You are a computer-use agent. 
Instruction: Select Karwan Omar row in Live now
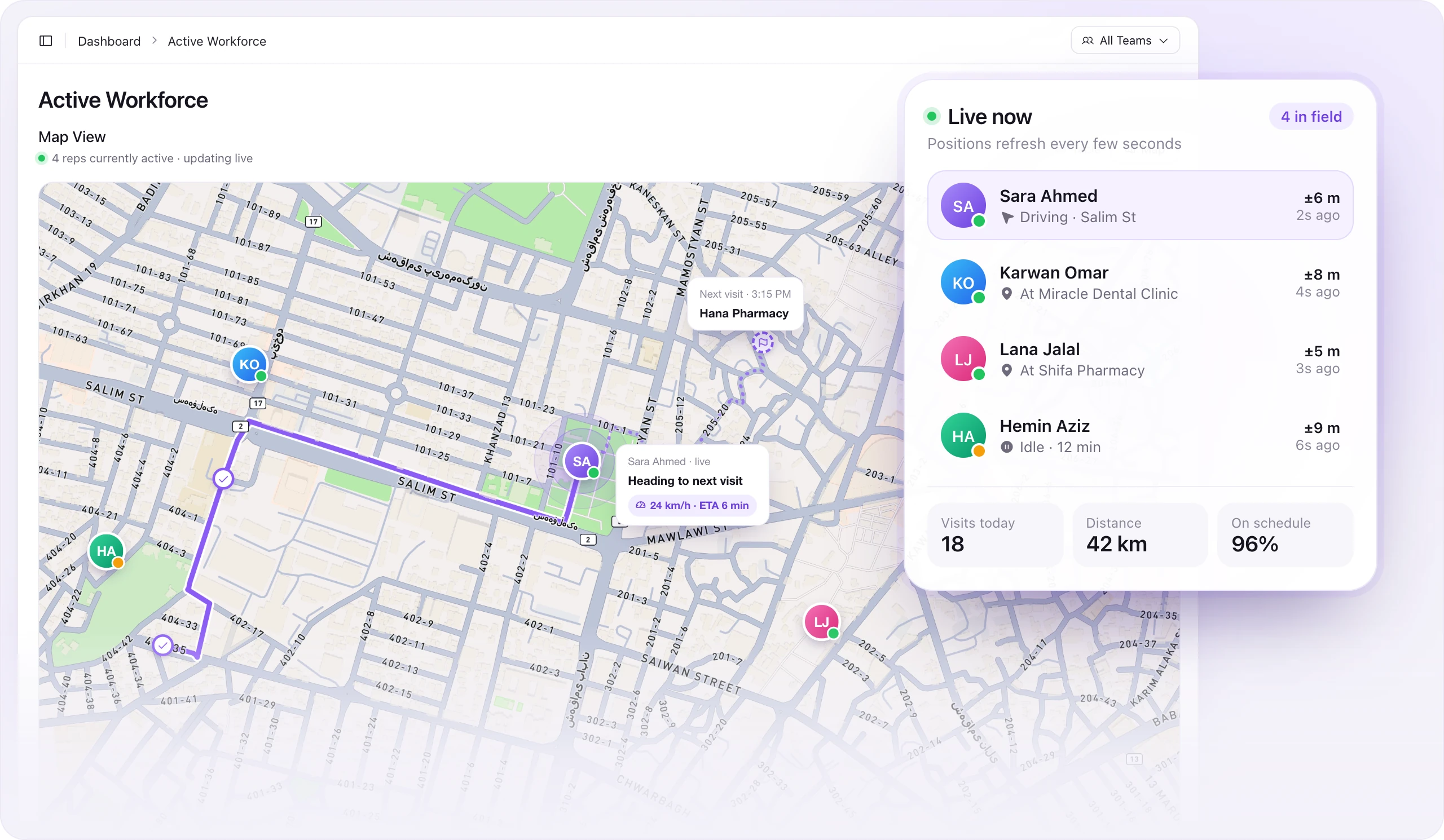(1140, 282)
